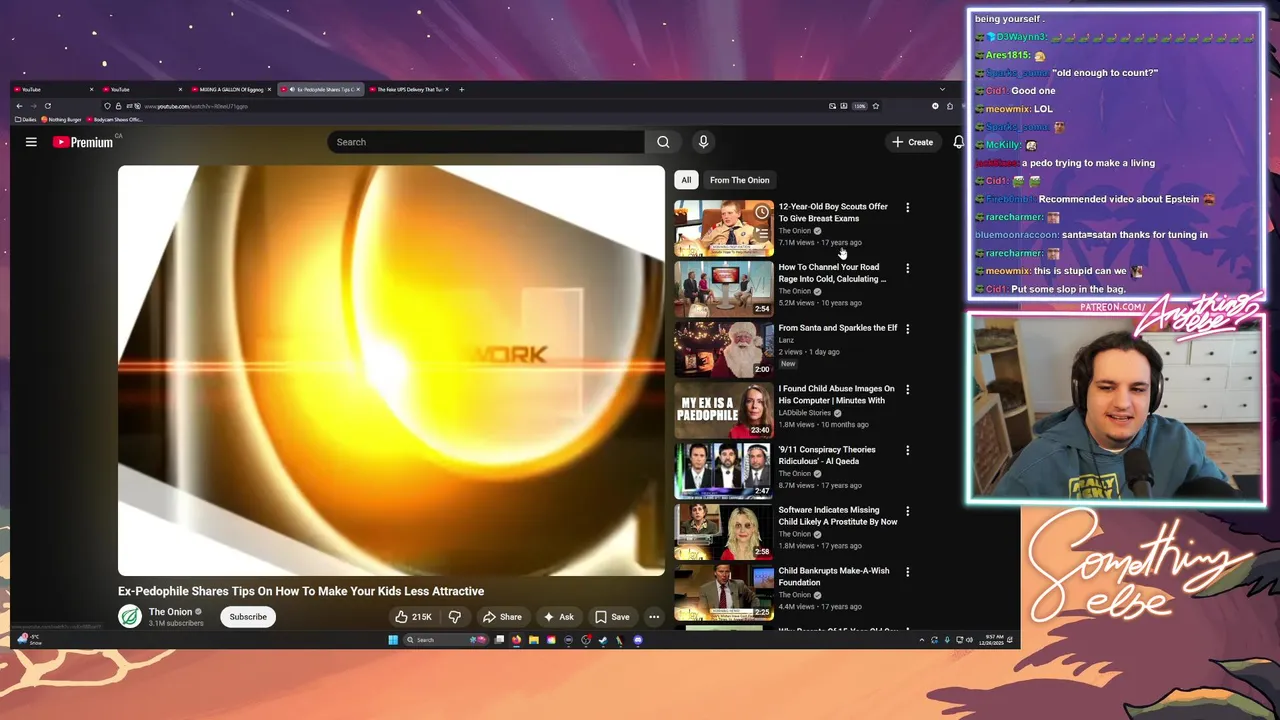List all tabs with dropdown chevron

[x=942, y=89]
